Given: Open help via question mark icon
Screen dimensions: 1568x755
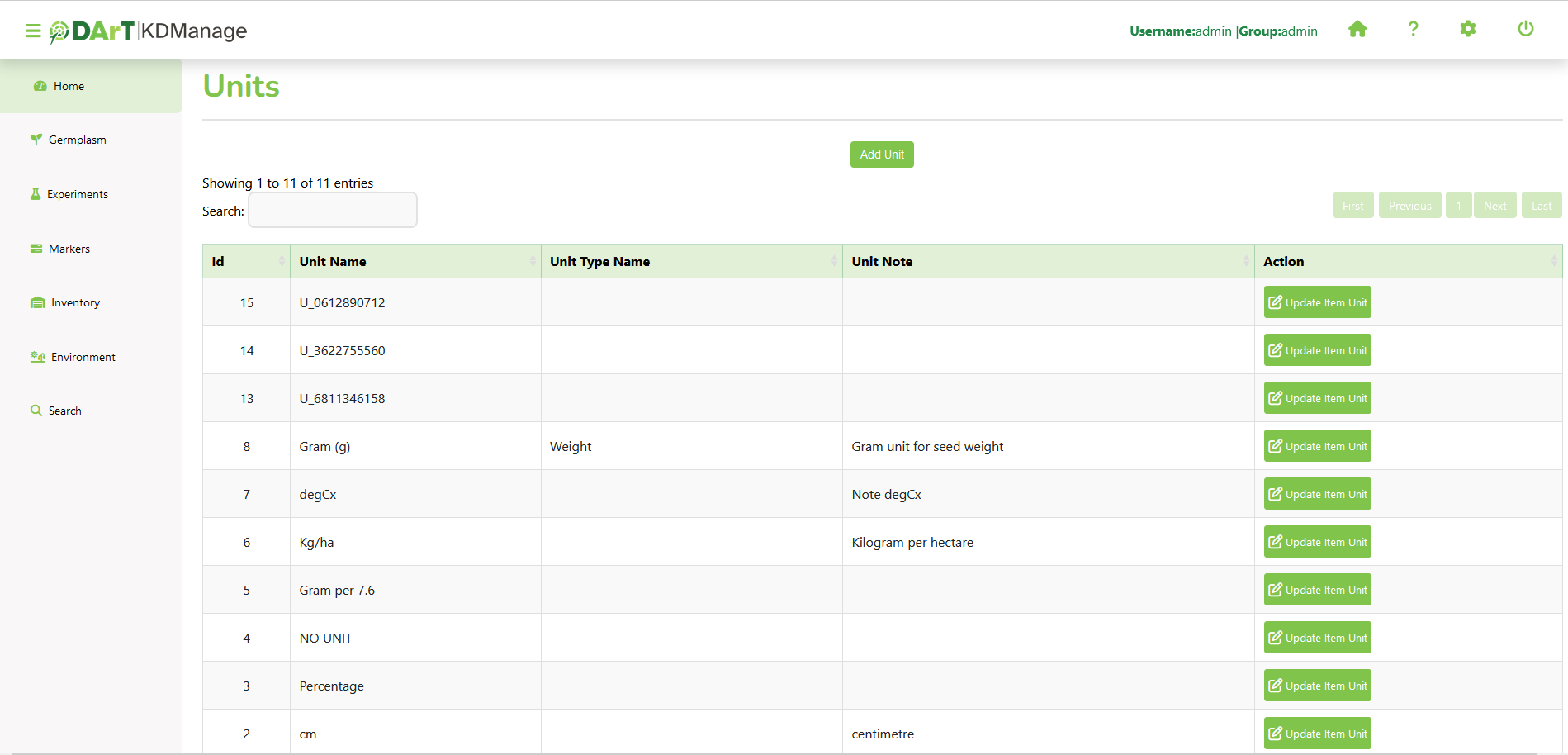Looking at the screenshot, I should 1413,30.
